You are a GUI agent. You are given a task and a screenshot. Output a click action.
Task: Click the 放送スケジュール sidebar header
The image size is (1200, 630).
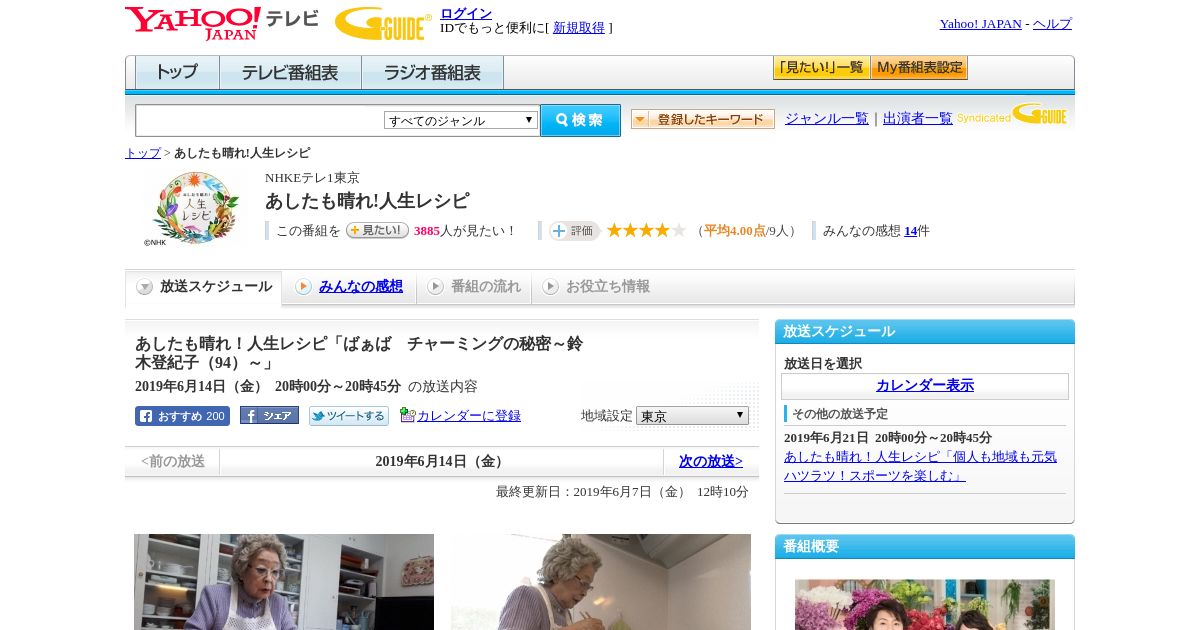tap(925, 331)
